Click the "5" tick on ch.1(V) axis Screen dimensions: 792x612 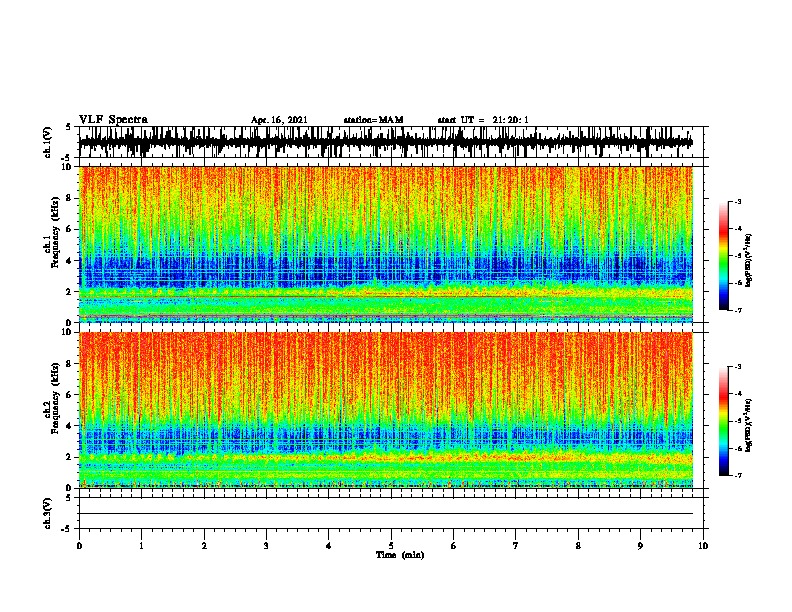(69, 127)
